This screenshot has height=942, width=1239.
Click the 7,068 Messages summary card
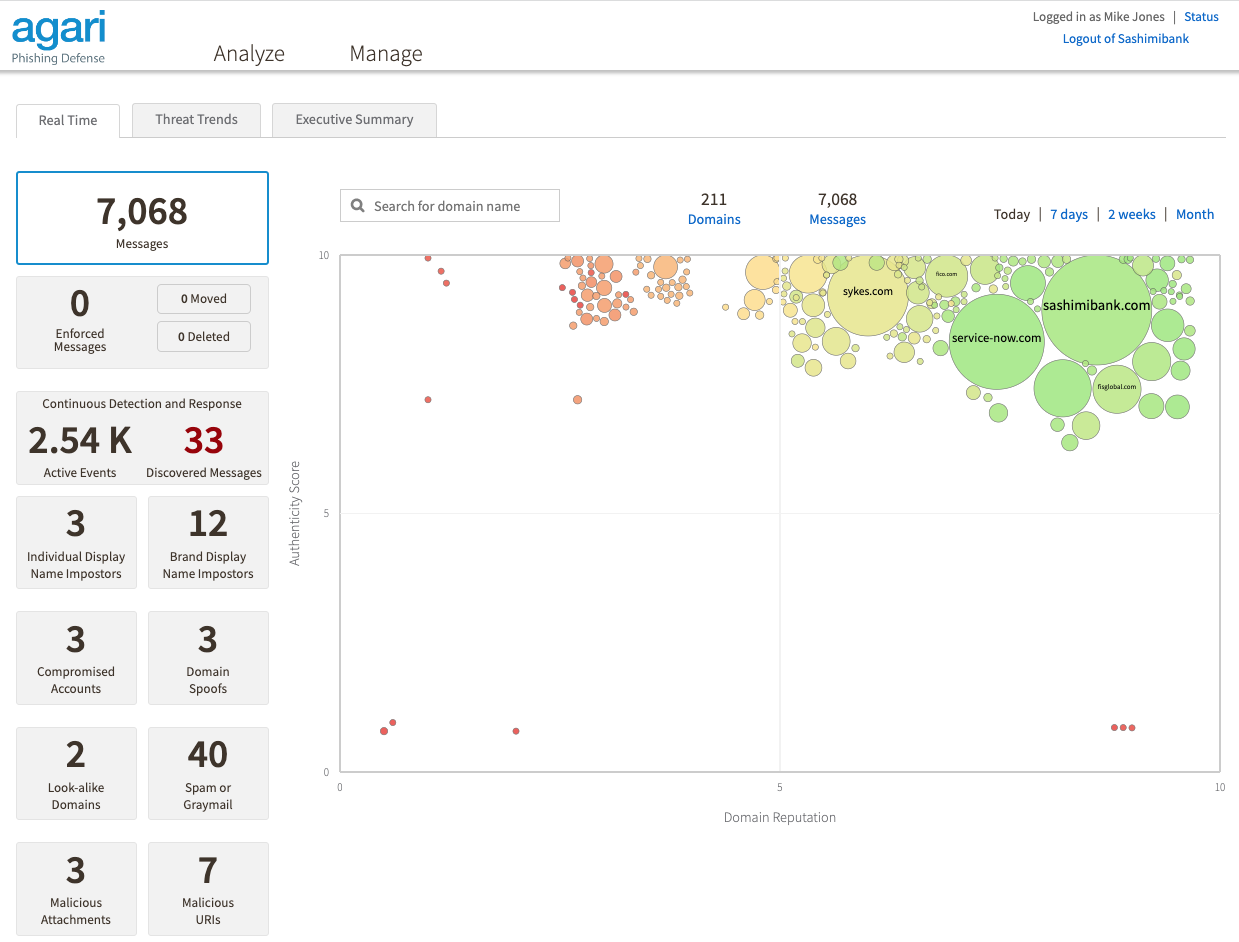coord(142,218)
